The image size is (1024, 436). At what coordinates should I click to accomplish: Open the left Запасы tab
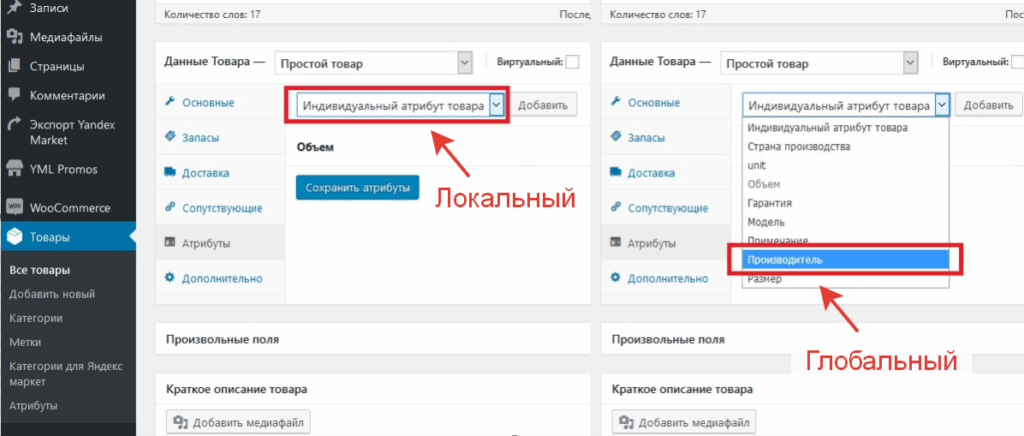[x=200, y=137]
